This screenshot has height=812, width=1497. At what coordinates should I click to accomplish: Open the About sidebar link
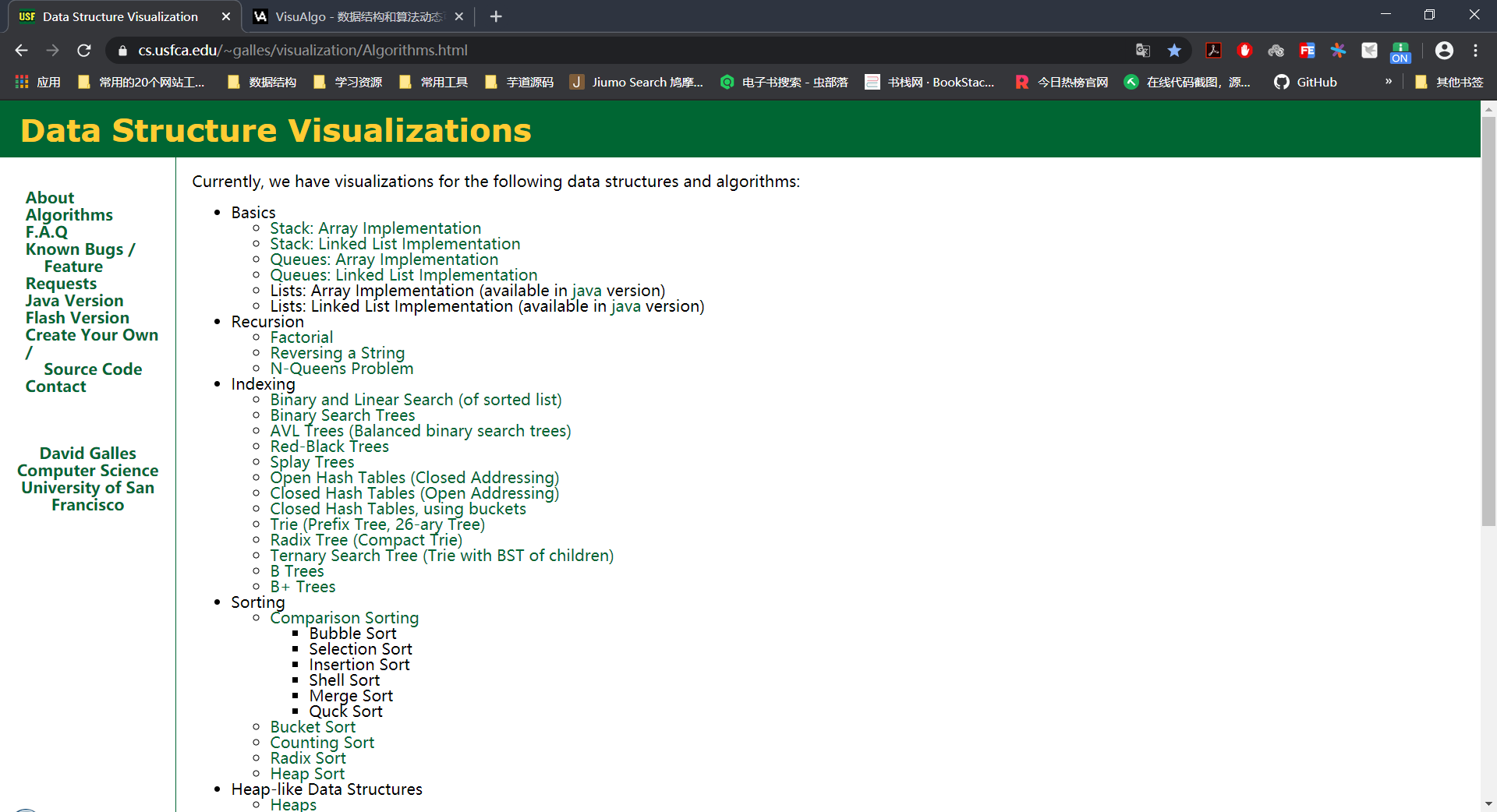click(x=50, y=198)
